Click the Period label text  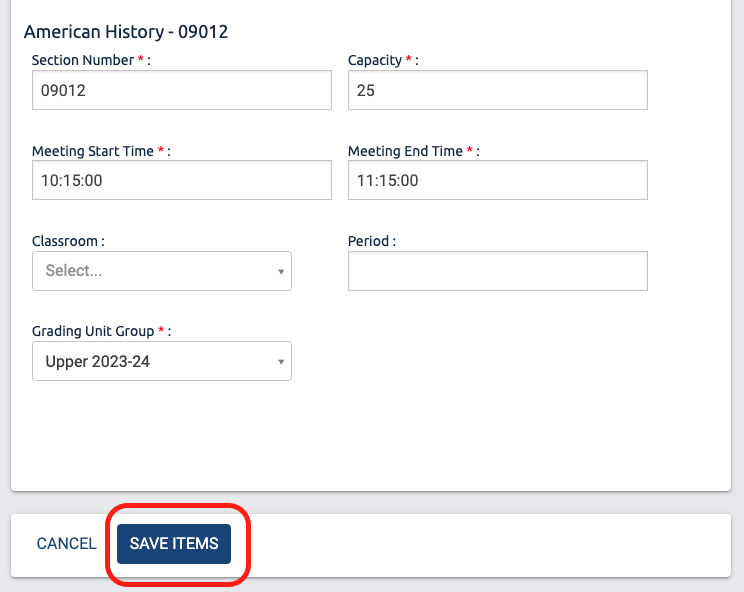coord(369,241)
